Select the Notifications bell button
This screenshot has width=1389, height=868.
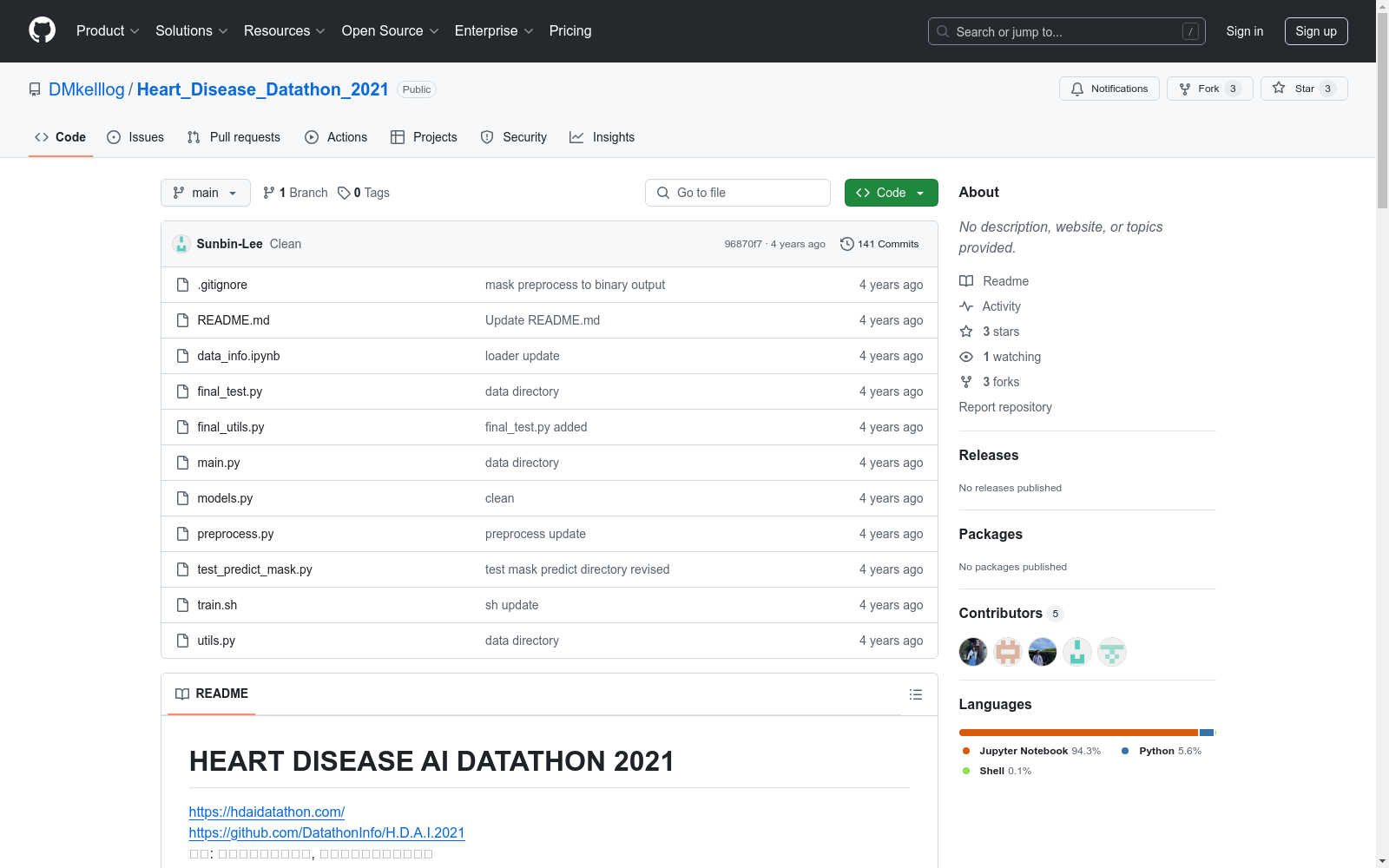[x=1109, y=89]
